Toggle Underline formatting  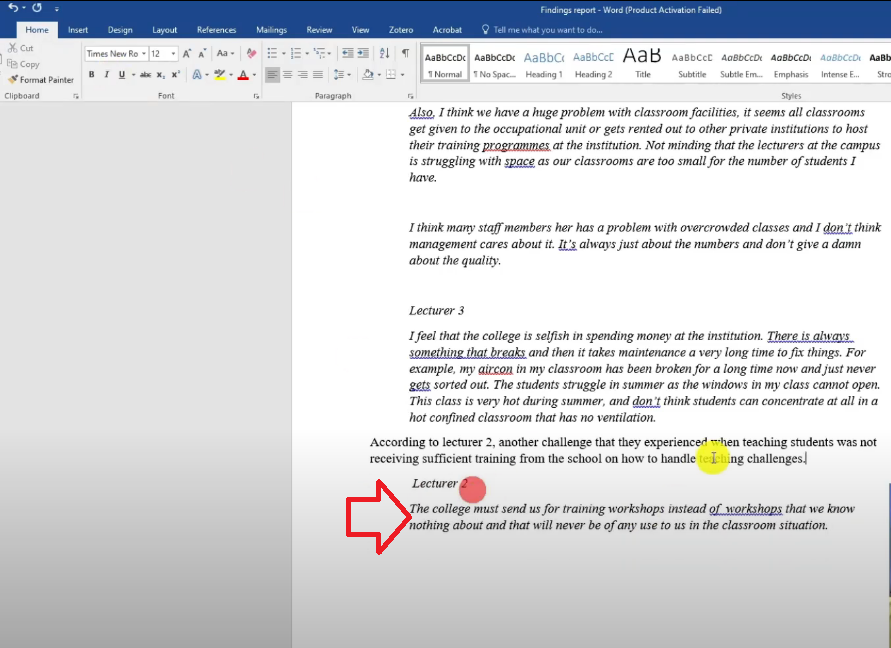click(122, 74)
